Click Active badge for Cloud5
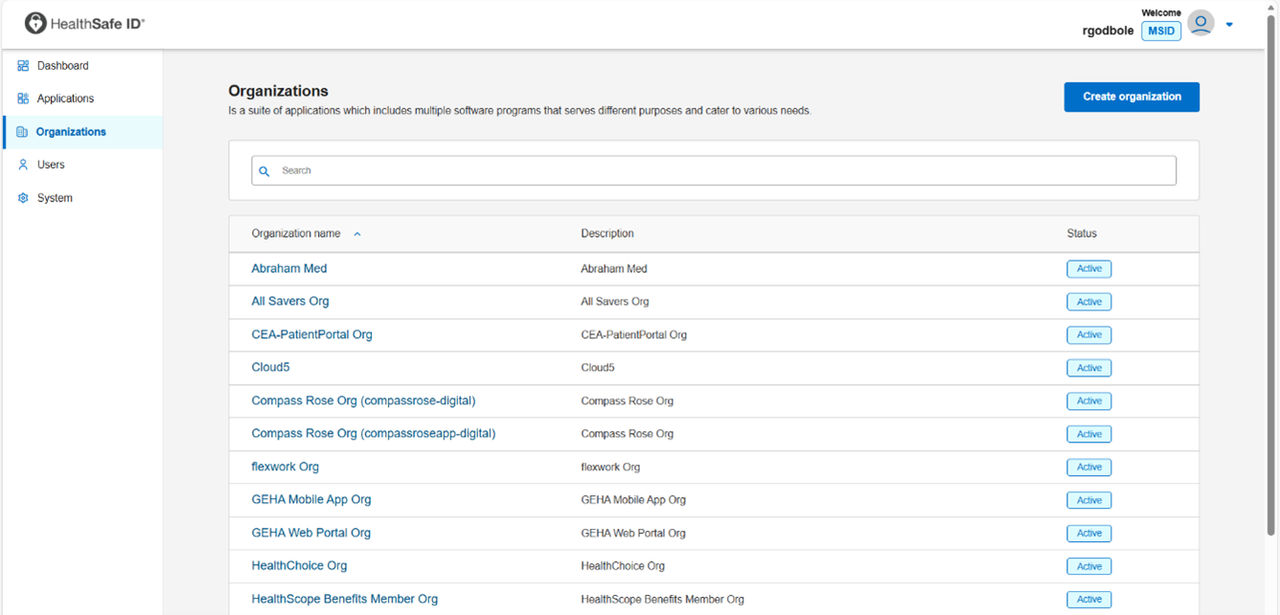The width and height of the screenshot is (1280, 615). click(x=1089, y=368)
